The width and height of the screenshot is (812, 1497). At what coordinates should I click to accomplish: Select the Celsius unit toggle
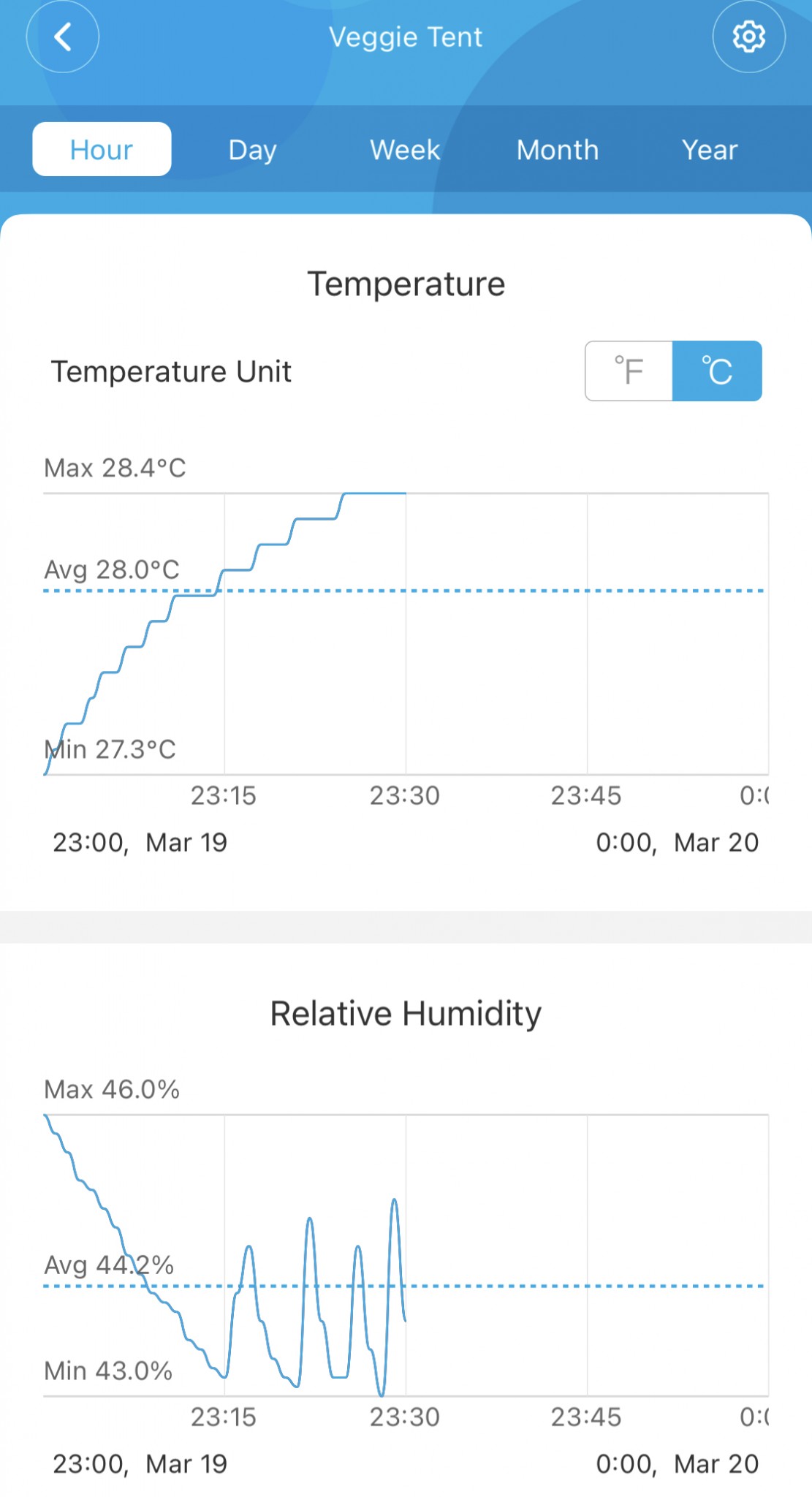(x=717, y=371)
